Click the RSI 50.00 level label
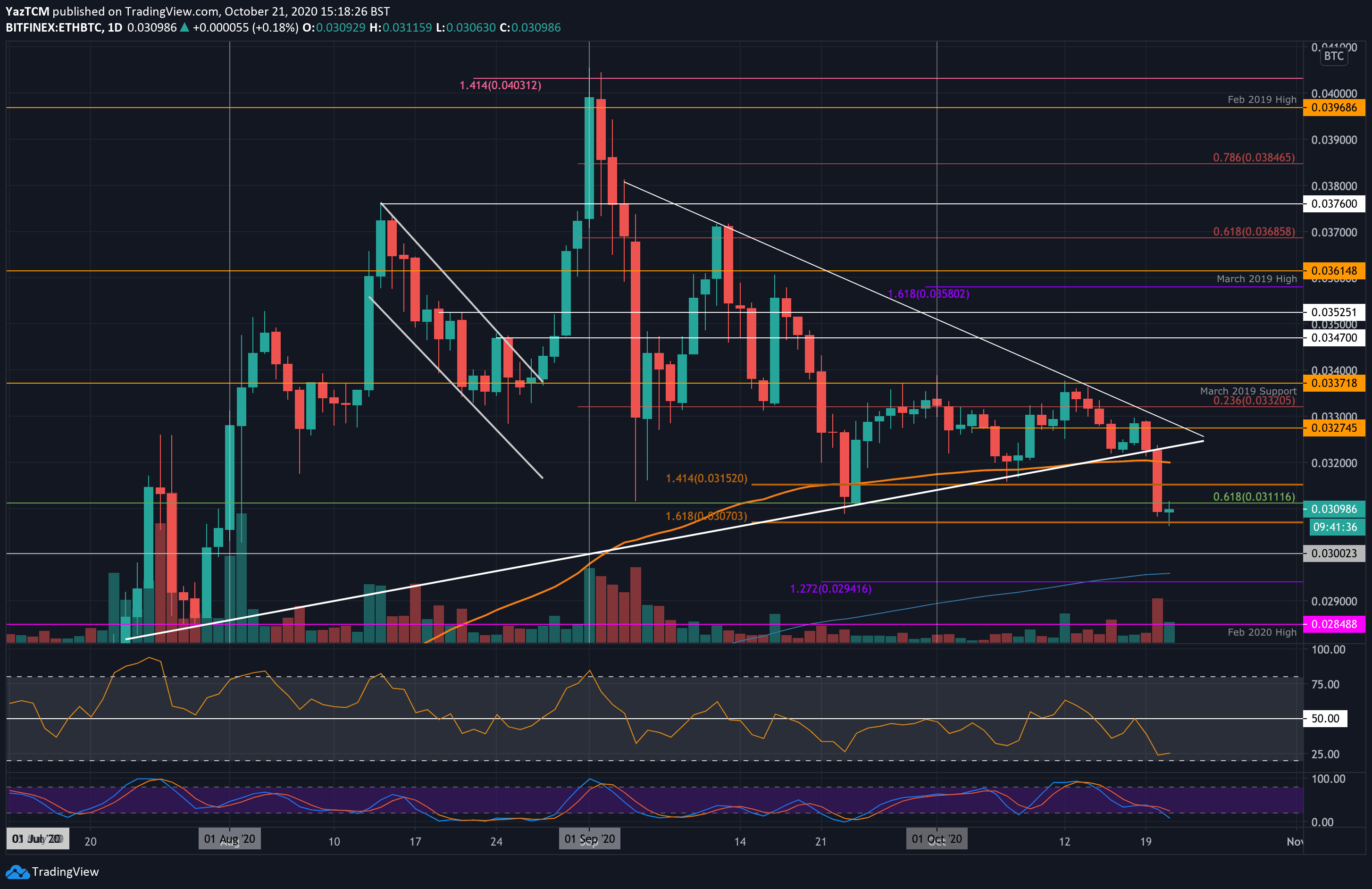Viewport: 1372px width, 889px height. [1325, 718]
